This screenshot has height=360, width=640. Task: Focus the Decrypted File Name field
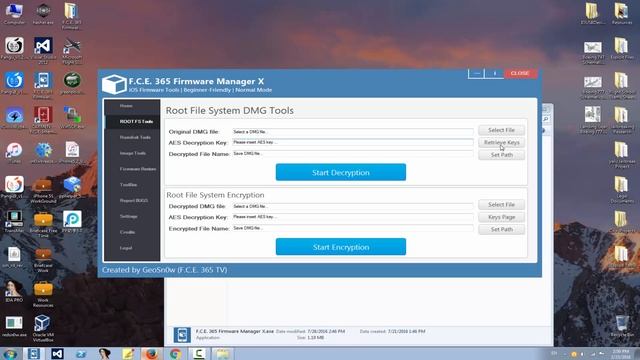coord(353,154)
